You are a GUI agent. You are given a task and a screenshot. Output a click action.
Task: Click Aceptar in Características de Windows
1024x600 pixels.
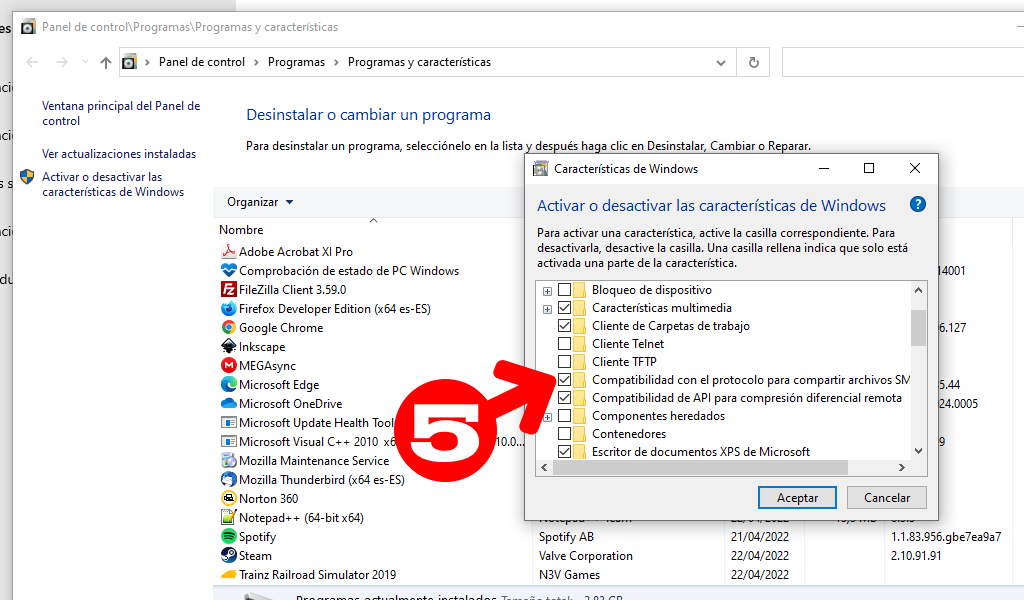tap(797, 497)
